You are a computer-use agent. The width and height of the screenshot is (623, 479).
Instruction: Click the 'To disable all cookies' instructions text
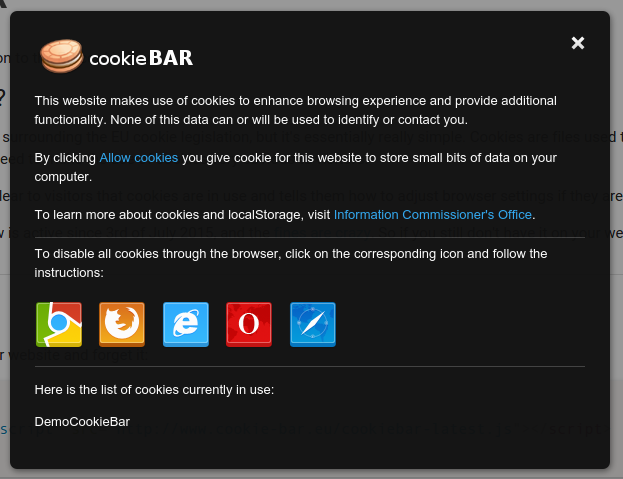[291, 263]
